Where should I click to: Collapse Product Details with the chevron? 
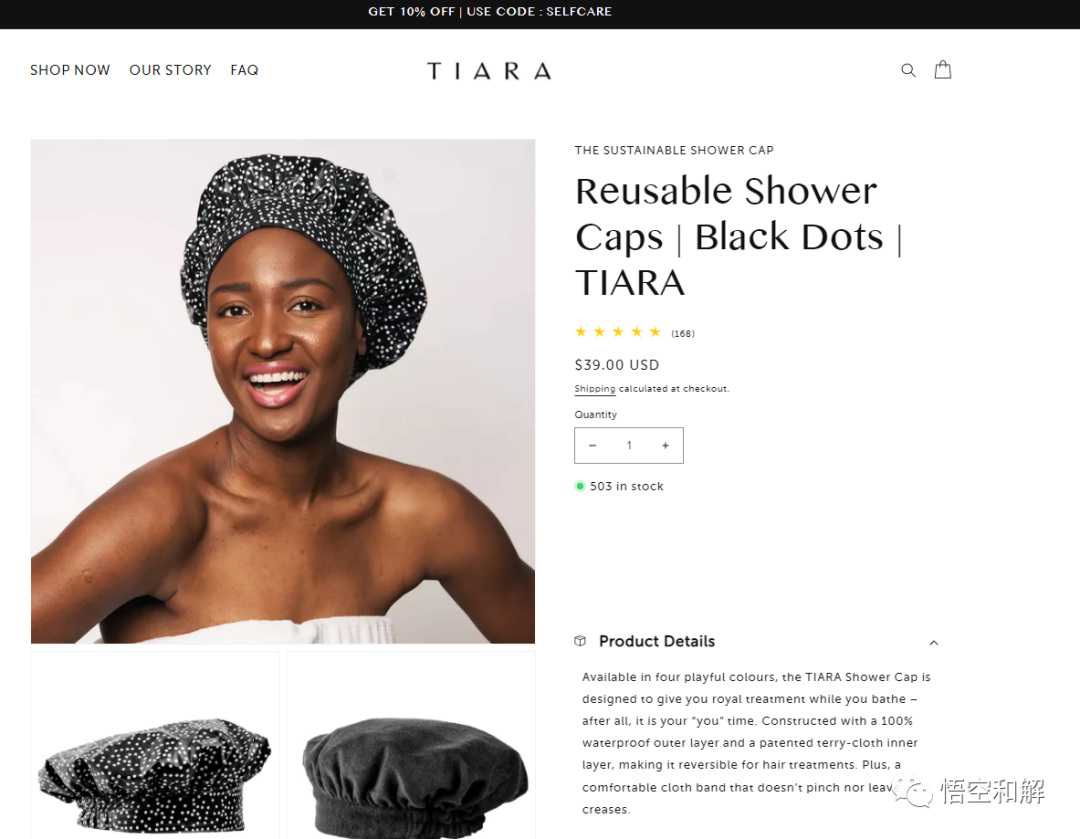click(x=934, y=643)
